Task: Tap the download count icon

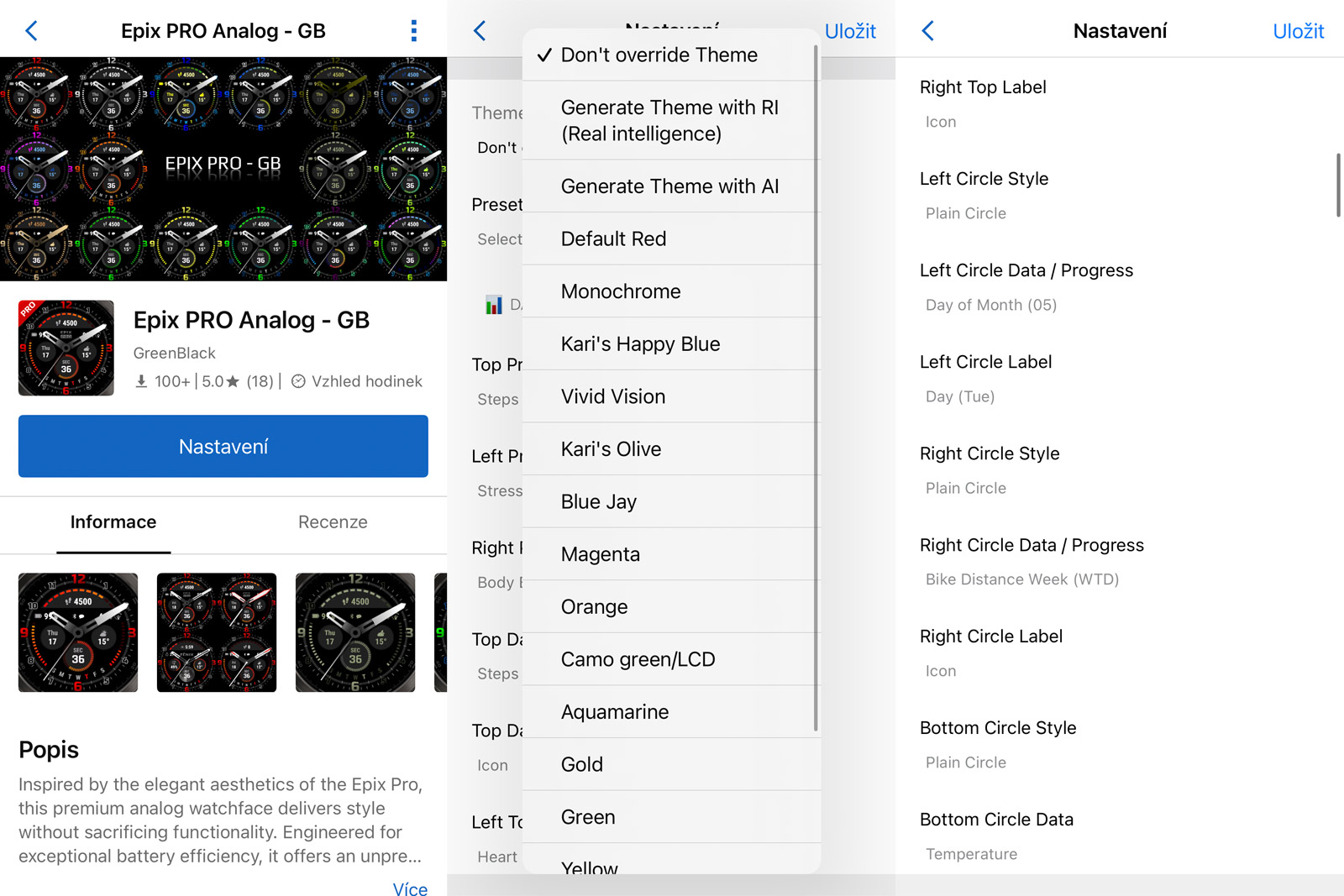Action: 141,381
